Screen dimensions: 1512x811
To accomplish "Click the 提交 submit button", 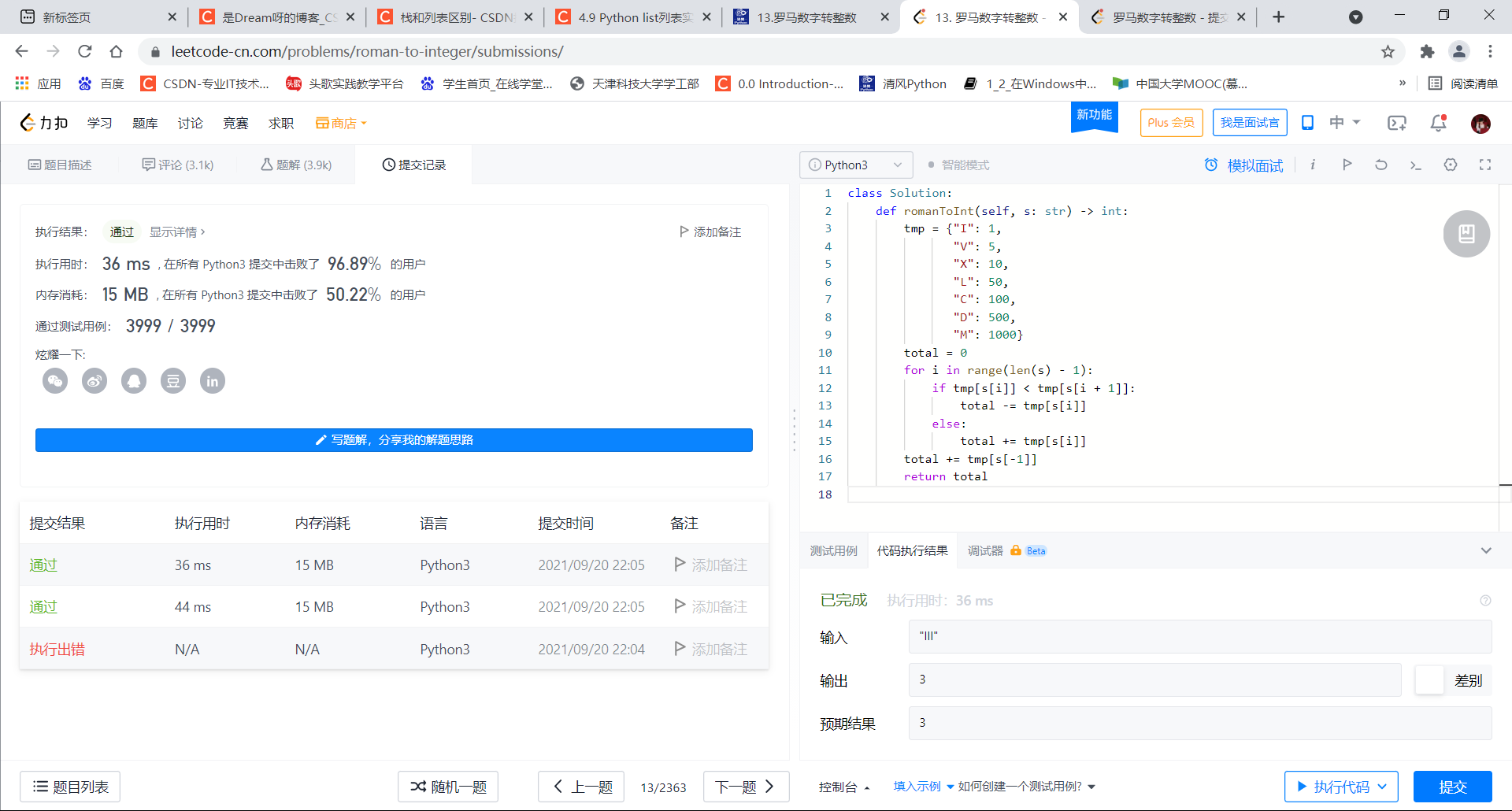I will point(1453,787).
